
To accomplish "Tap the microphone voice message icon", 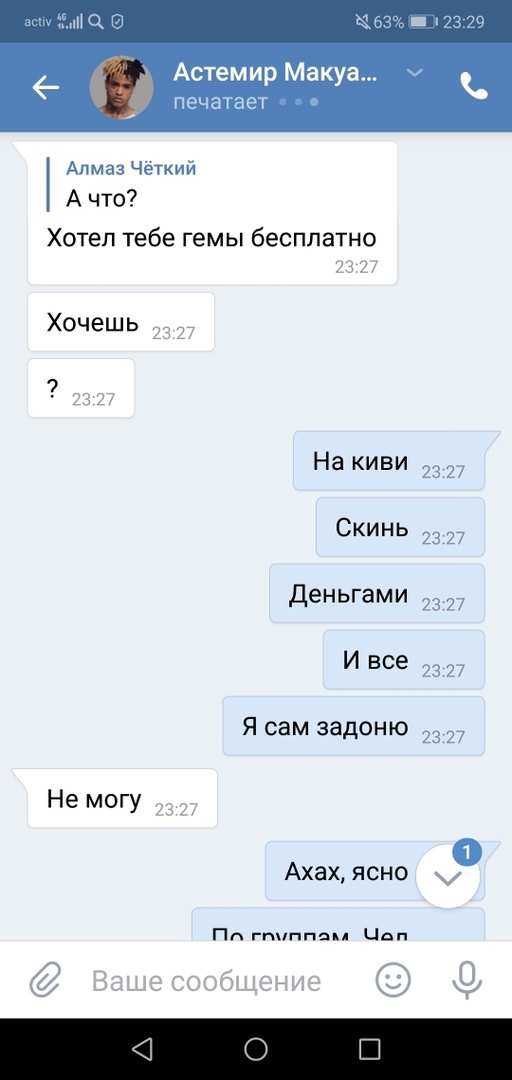I will (x=467, y=980).
